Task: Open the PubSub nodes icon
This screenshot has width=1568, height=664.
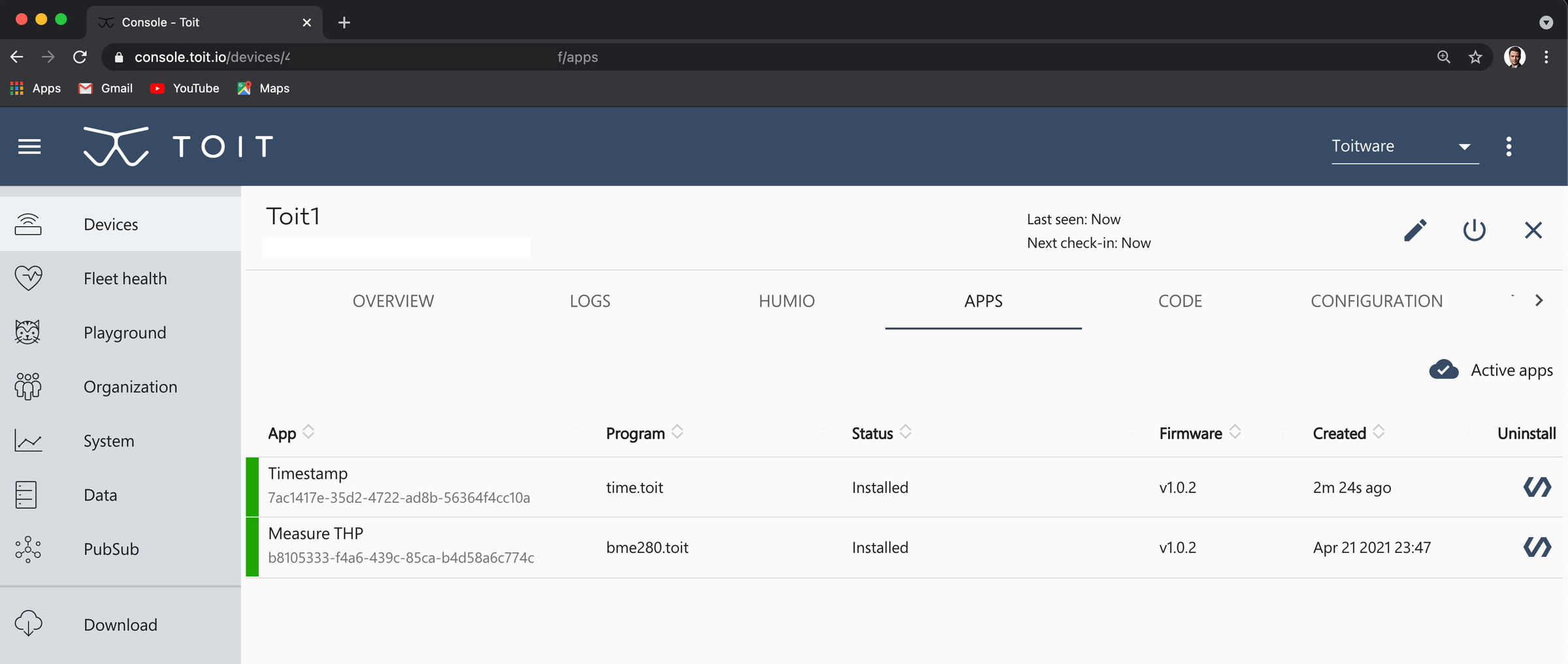Action: pyautogui.click(x=27, y=549)
